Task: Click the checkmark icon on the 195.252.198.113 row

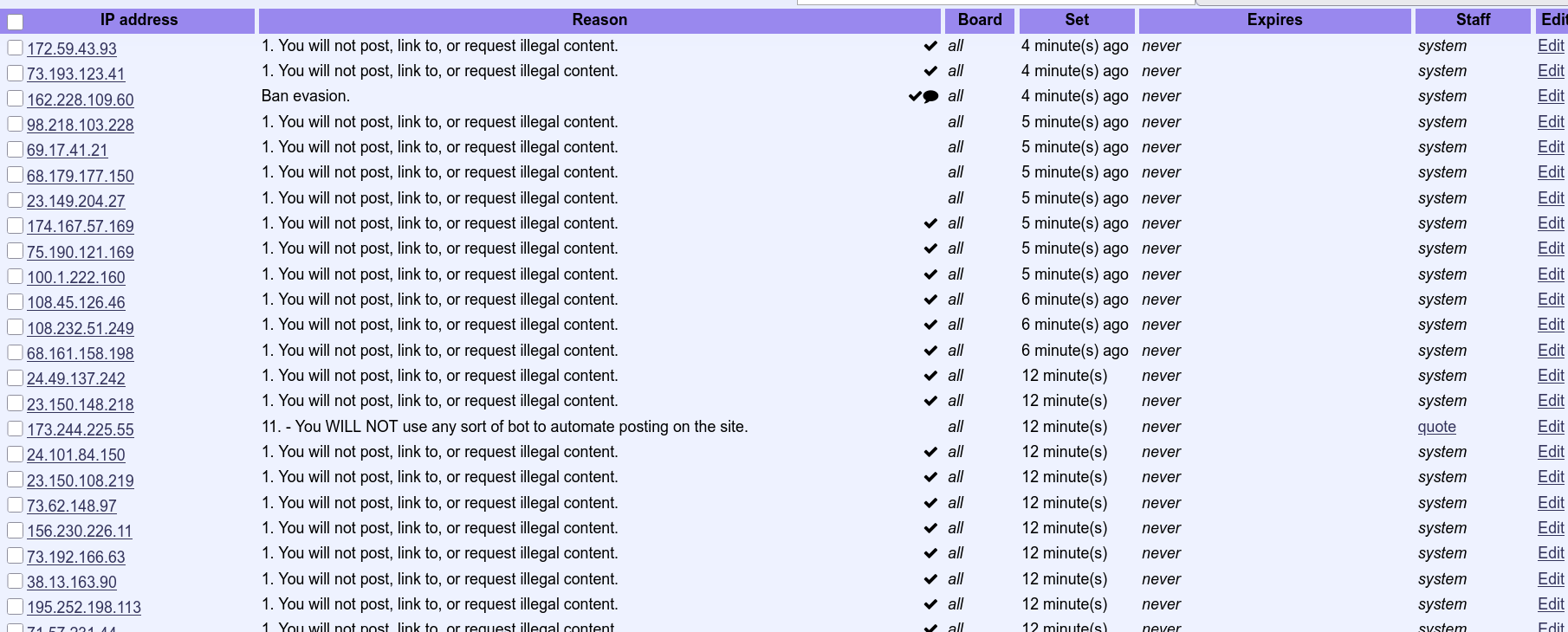Action: click(x=930, y=604)
